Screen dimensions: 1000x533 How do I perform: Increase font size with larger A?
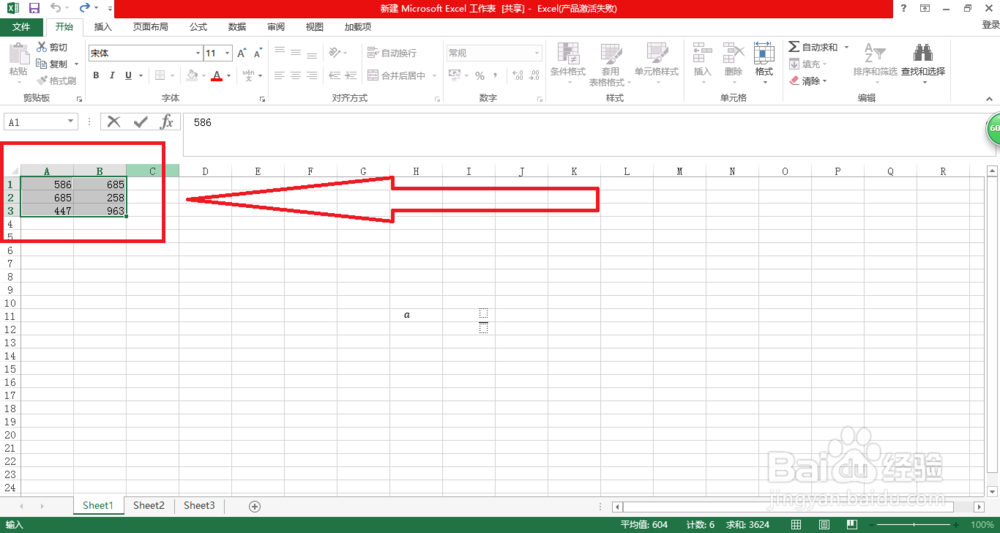pos(242,54)
